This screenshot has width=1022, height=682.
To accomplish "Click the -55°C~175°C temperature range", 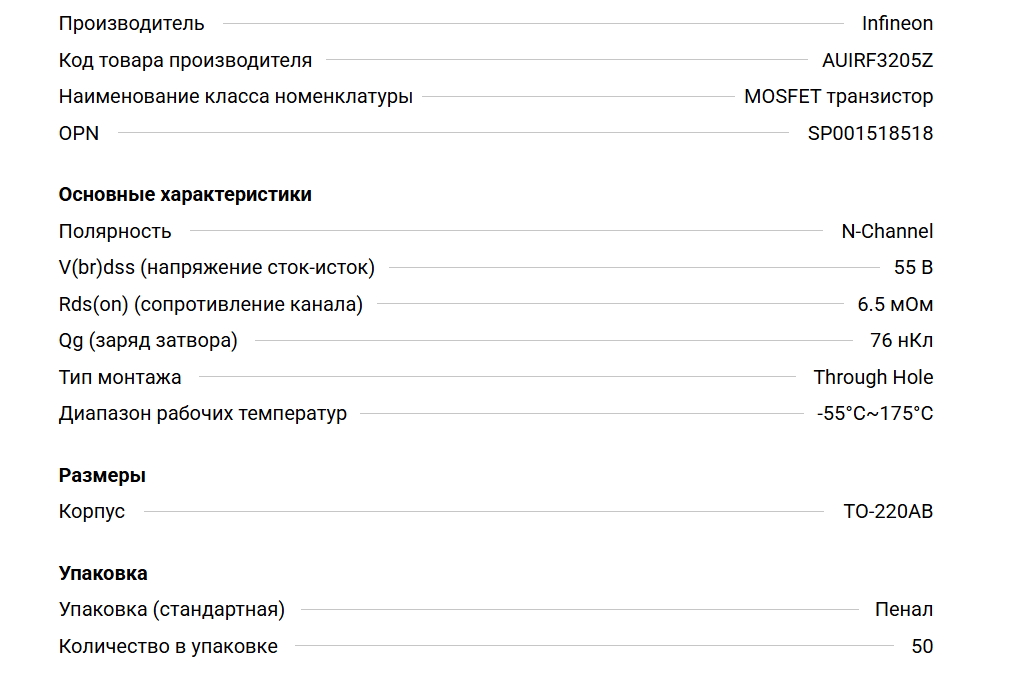I will (875, 413).
